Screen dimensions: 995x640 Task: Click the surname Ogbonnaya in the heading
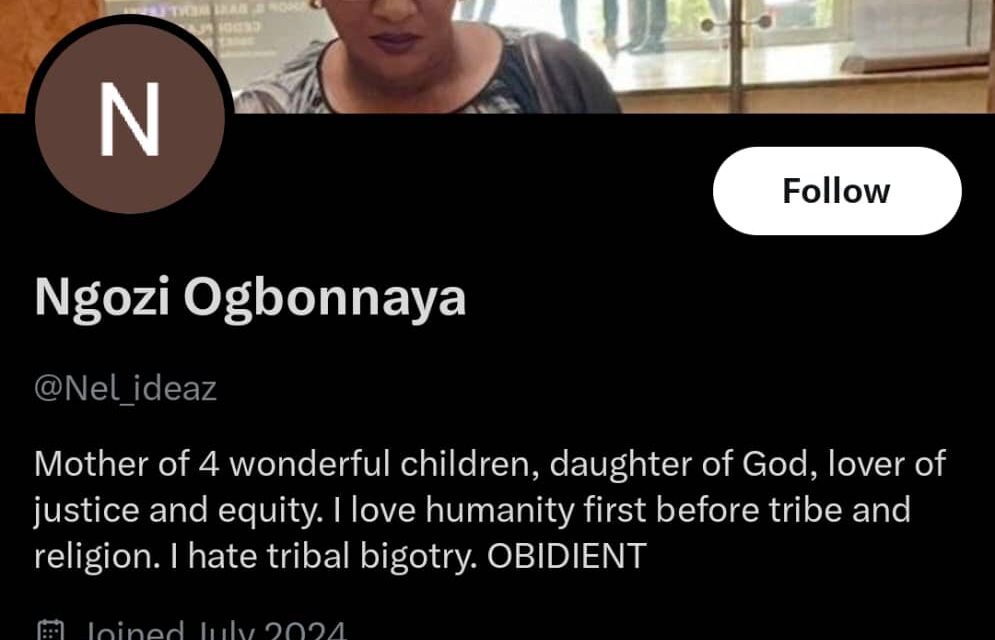[325, 297]
